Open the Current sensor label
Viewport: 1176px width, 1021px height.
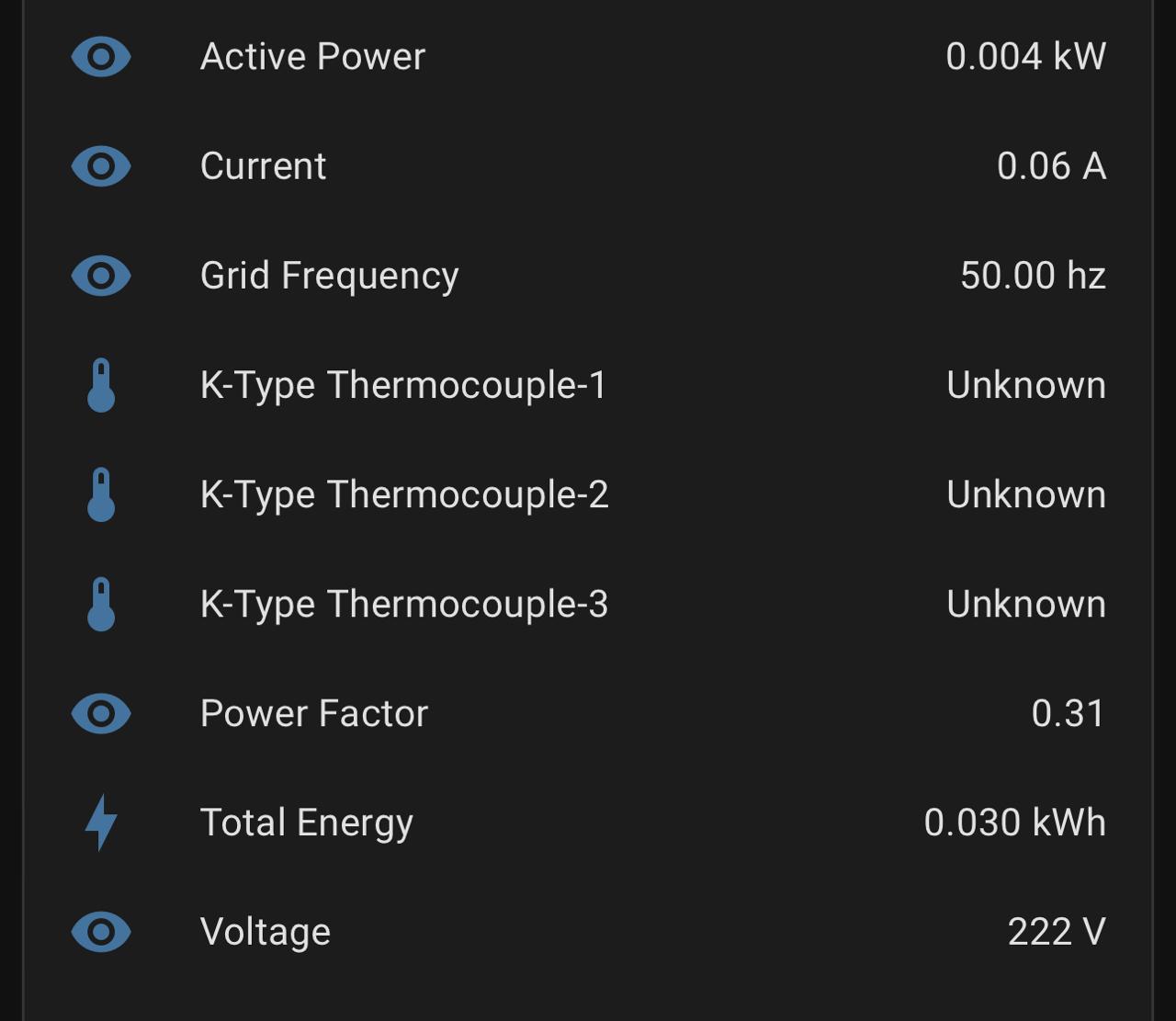tap(263, 166)
